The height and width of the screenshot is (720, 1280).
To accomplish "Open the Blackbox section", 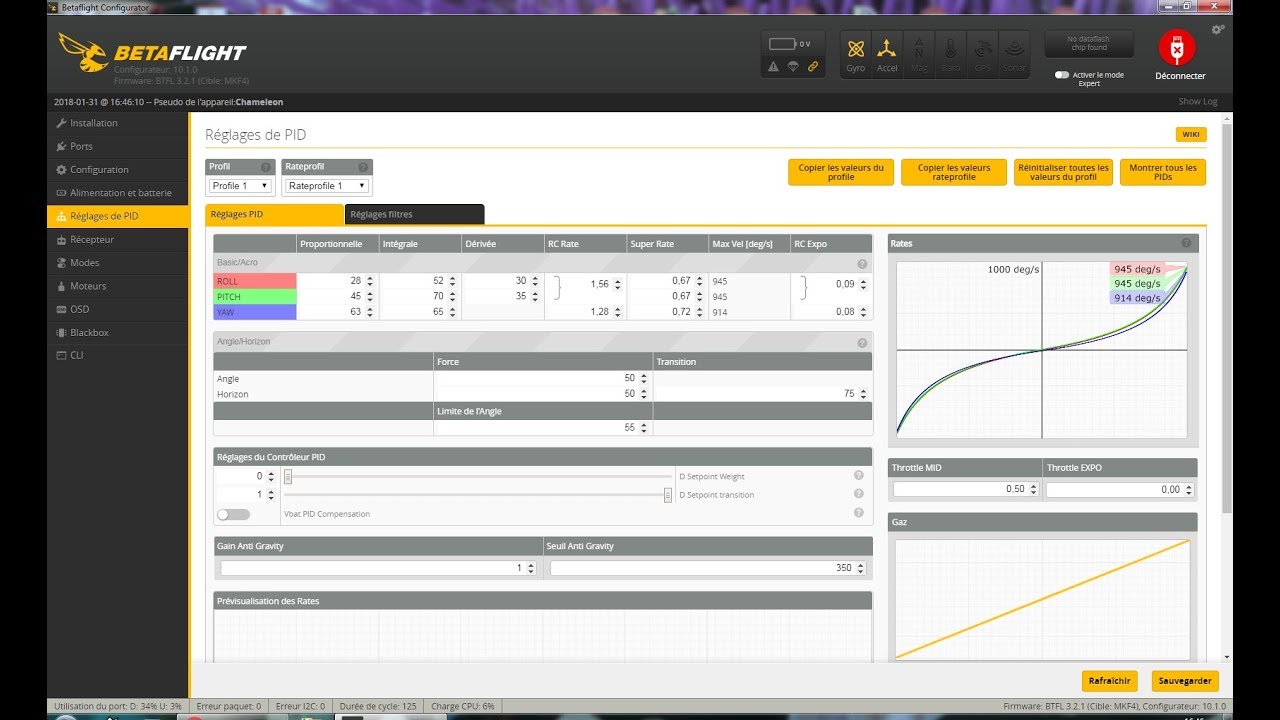I will tap(117, 333).
